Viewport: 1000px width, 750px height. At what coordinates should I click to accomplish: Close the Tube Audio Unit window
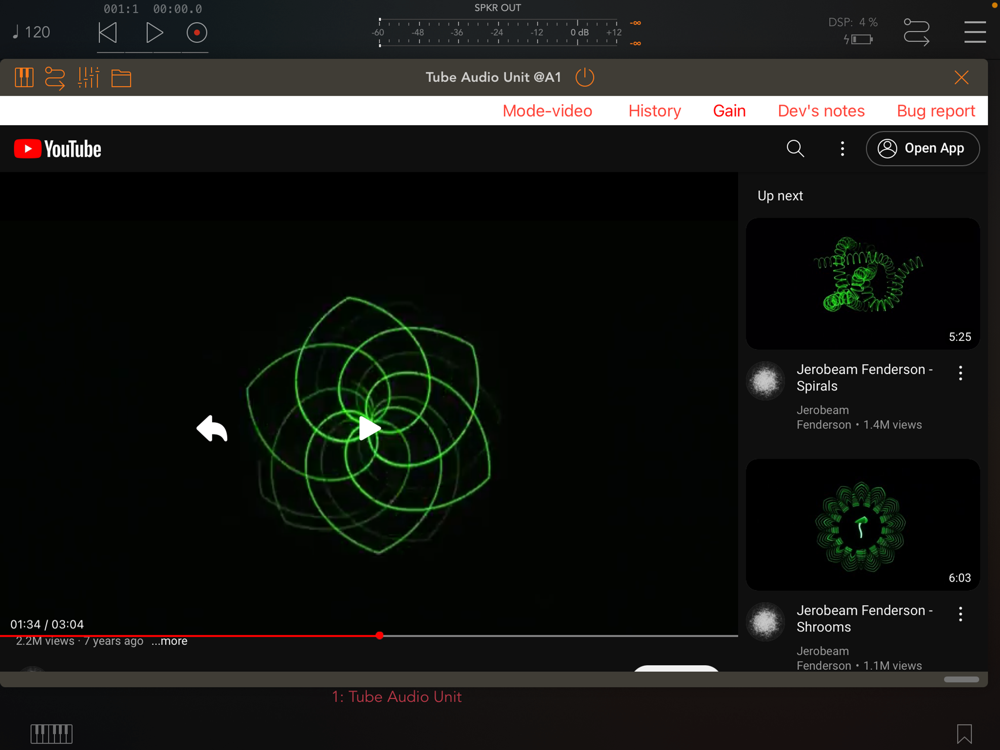tap(962, 78)
